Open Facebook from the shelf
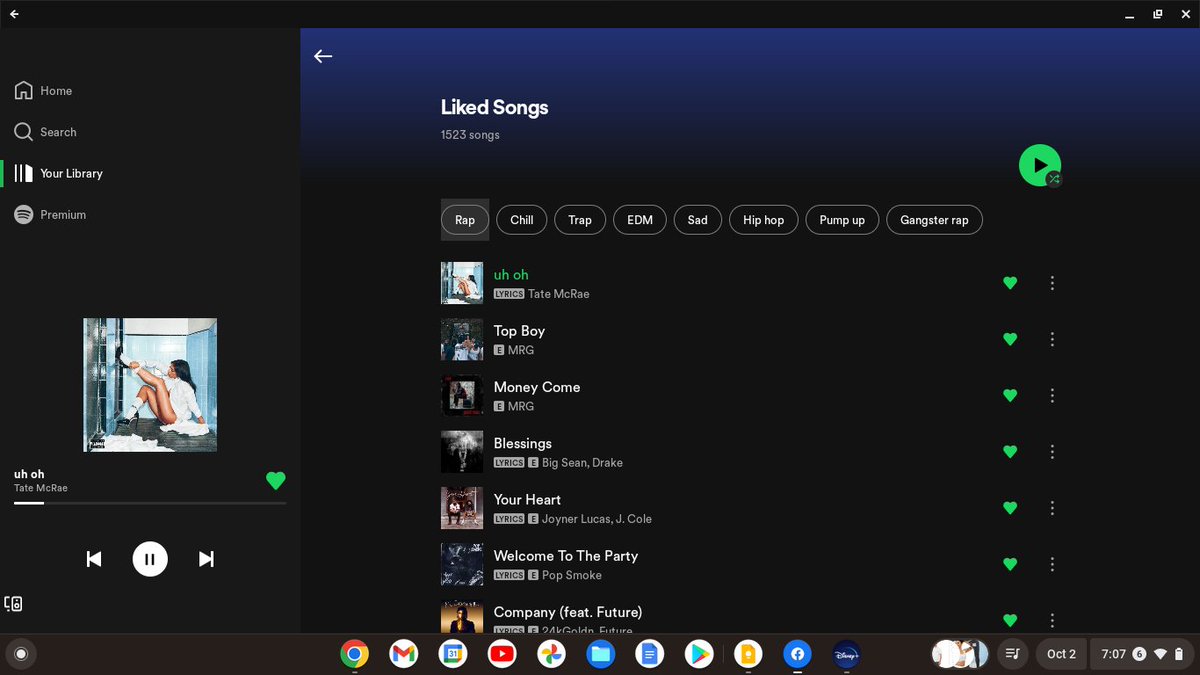 click(797, 654)
